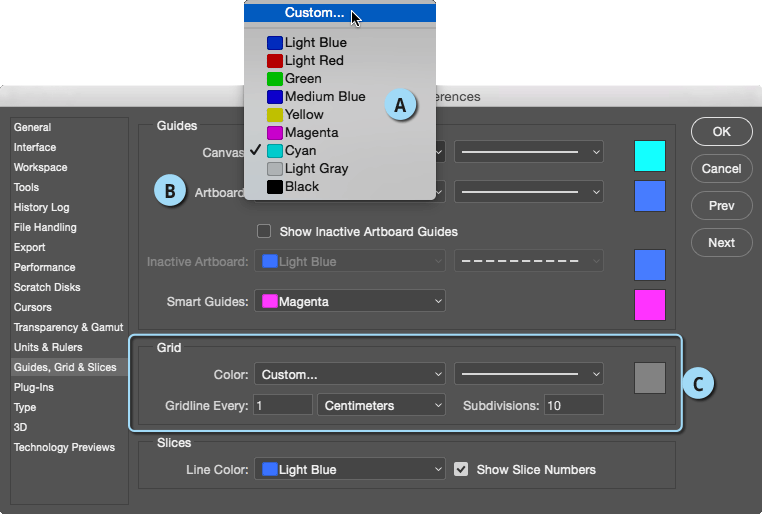Pick Black from the color popup

pos(340,187)
